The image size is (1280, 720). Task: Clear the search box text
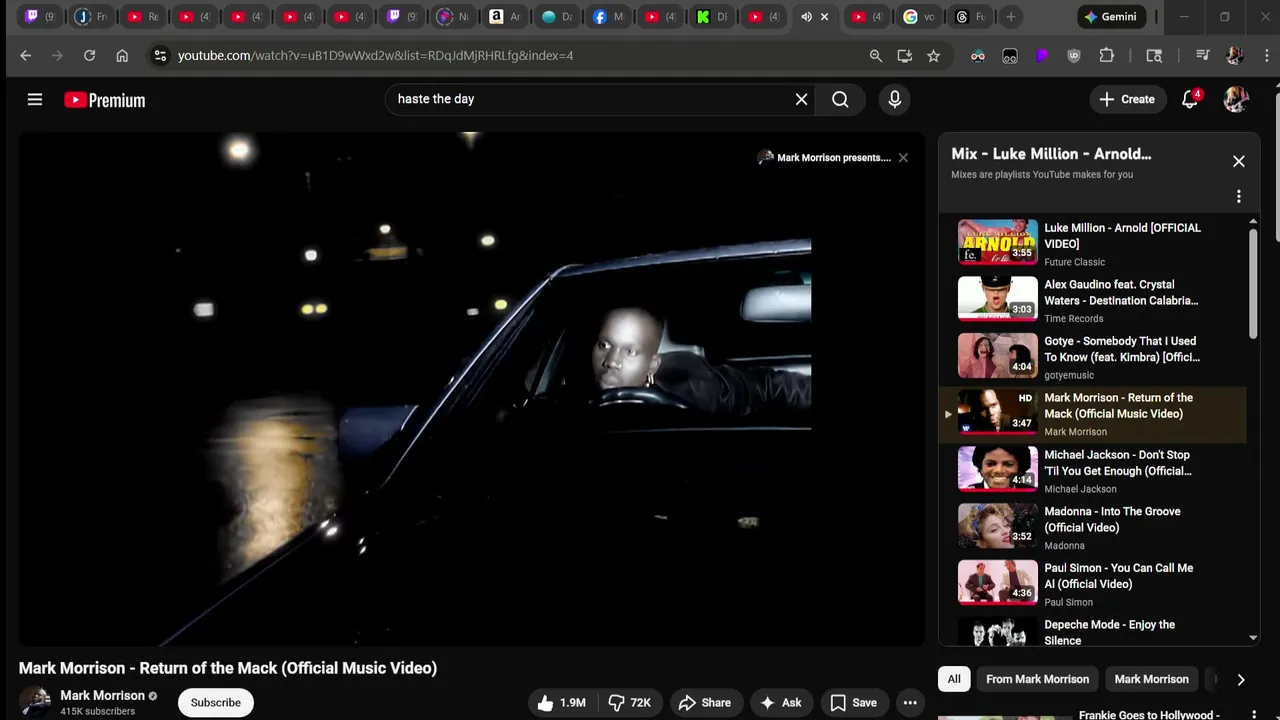(801, 99)
